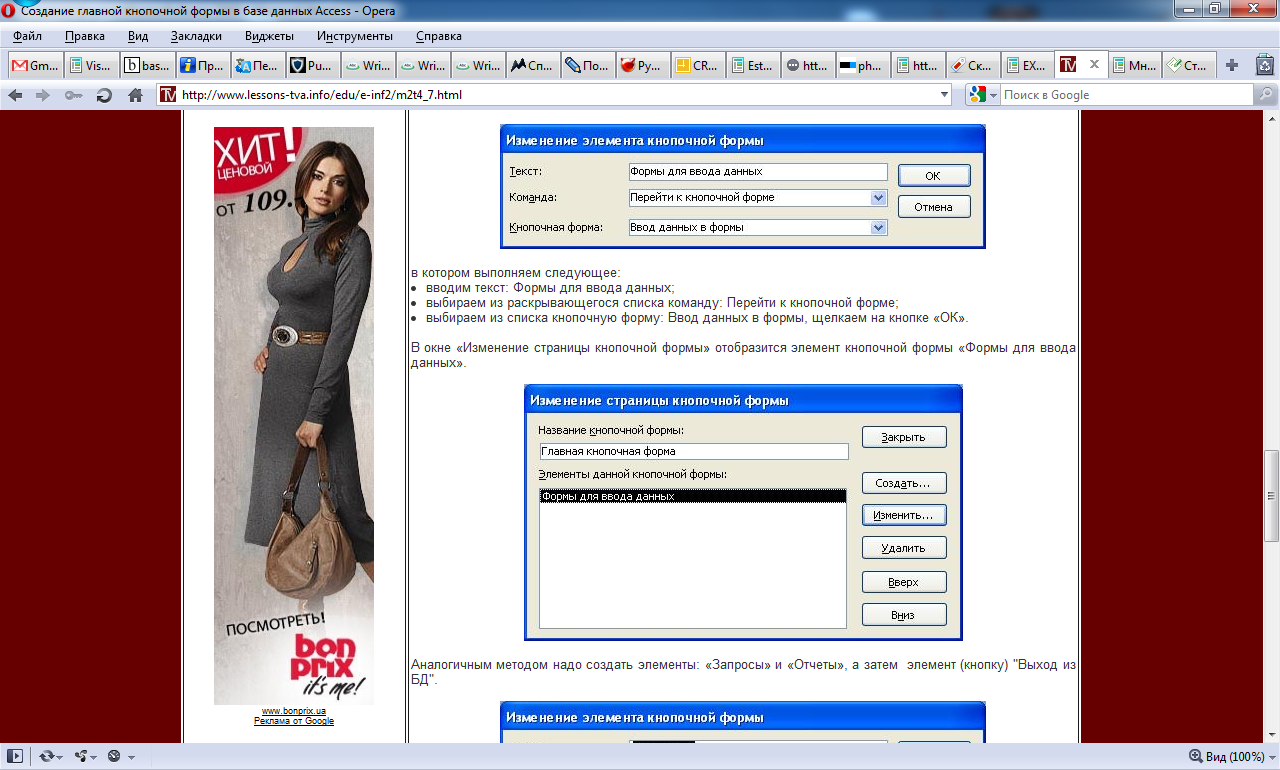This screenshot has width=1280, height=770.
Task: Click the bonprix fashion ad banner
Action: tap(294, 416)
